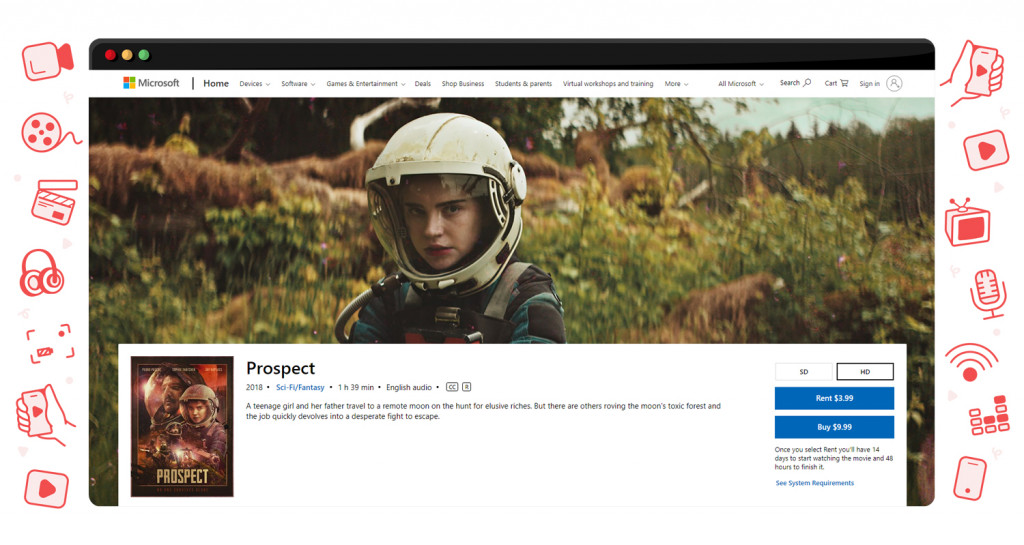Expand the Games & Entertainment menu
Viewport: 1024px width, 545px height.
[x=366, y=84]
